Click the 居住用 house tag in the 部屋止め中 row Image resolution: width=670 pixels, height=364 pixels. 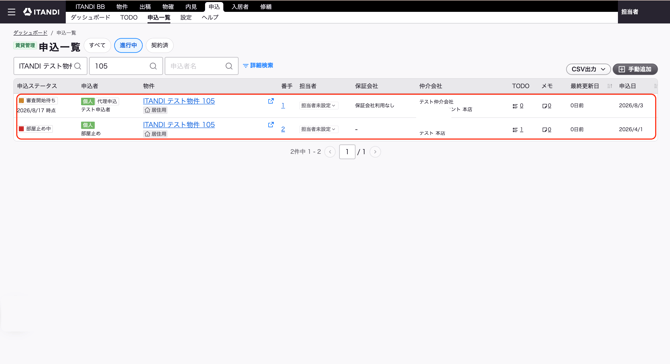coord(155,134)
